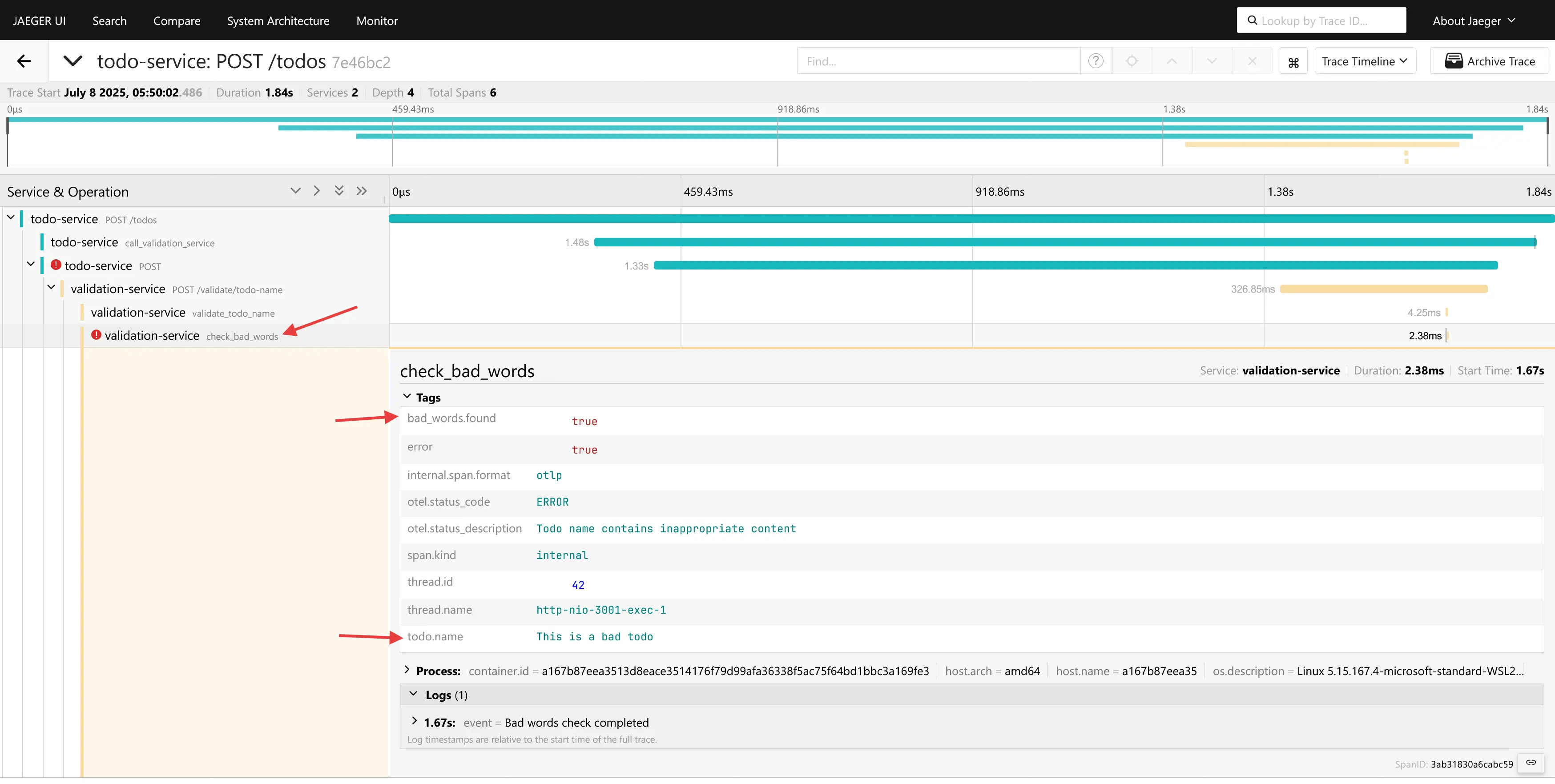1555x784 pixels.
Task: Open the About Jaeger dropdown menu
Action: [1474, 20]
